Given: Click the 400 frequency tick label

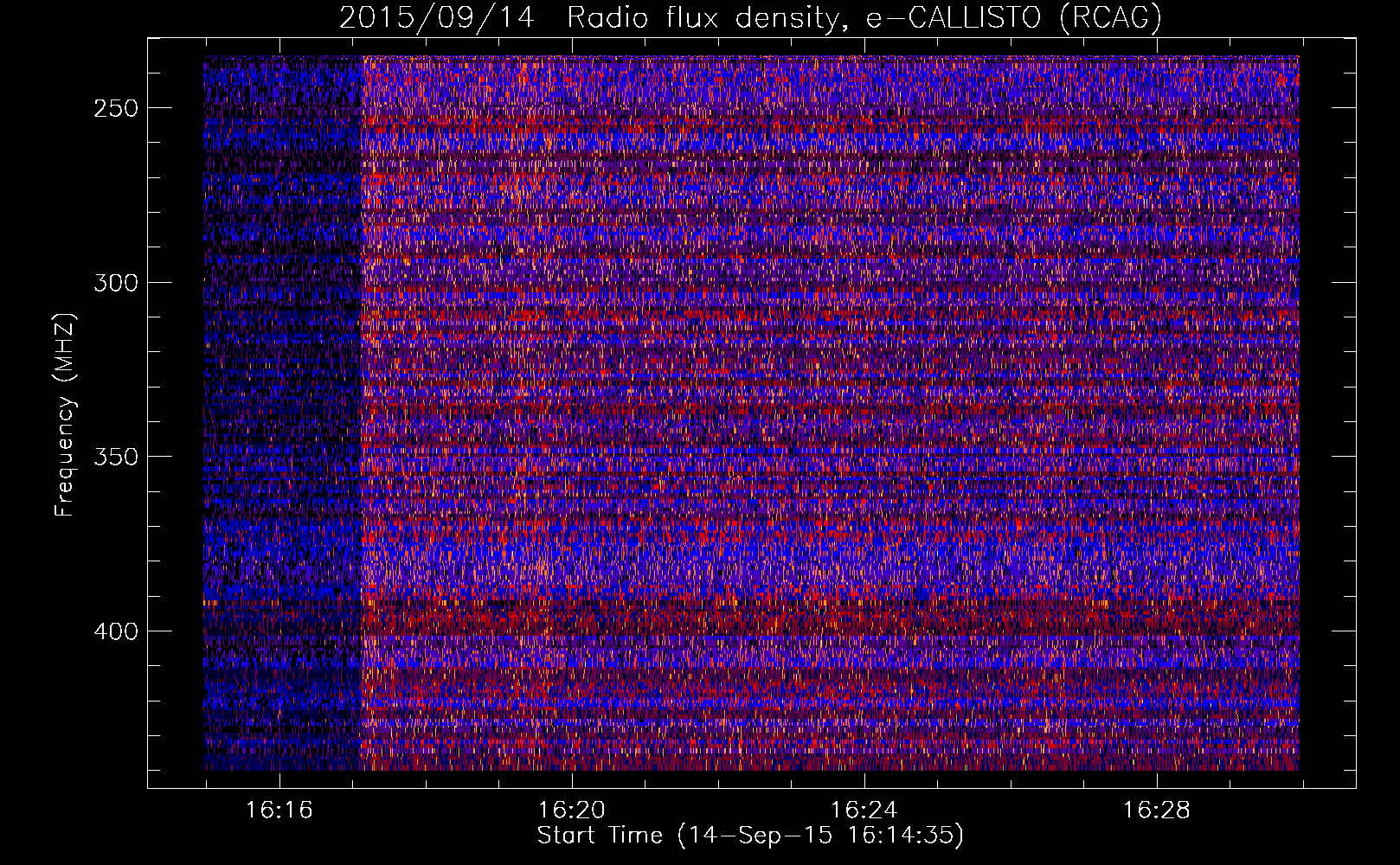Looking at the screenshot, I should (116, 631).
